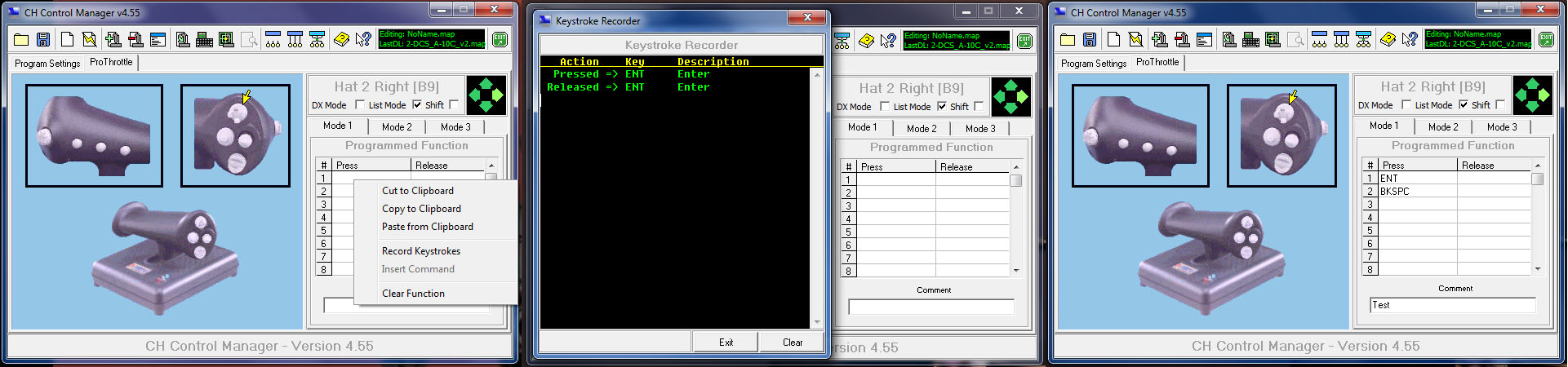Click the green EXIT icon in the left window

point(500,39)
